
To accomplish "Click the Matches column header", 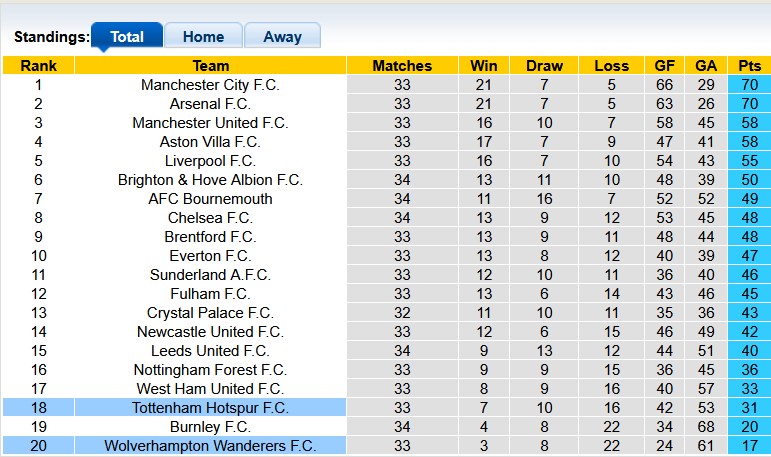I will tap(402, 66).
